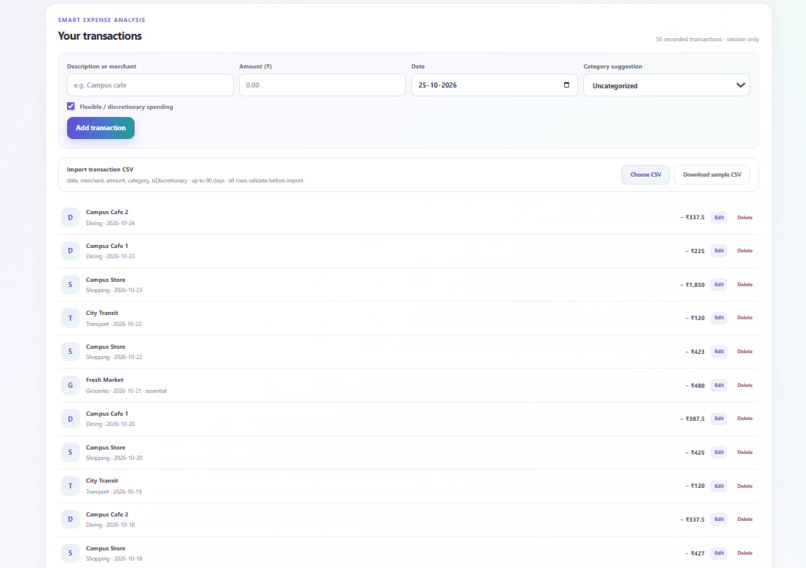Open the calendar picker icon in Date field

click(x=566, y=85)
